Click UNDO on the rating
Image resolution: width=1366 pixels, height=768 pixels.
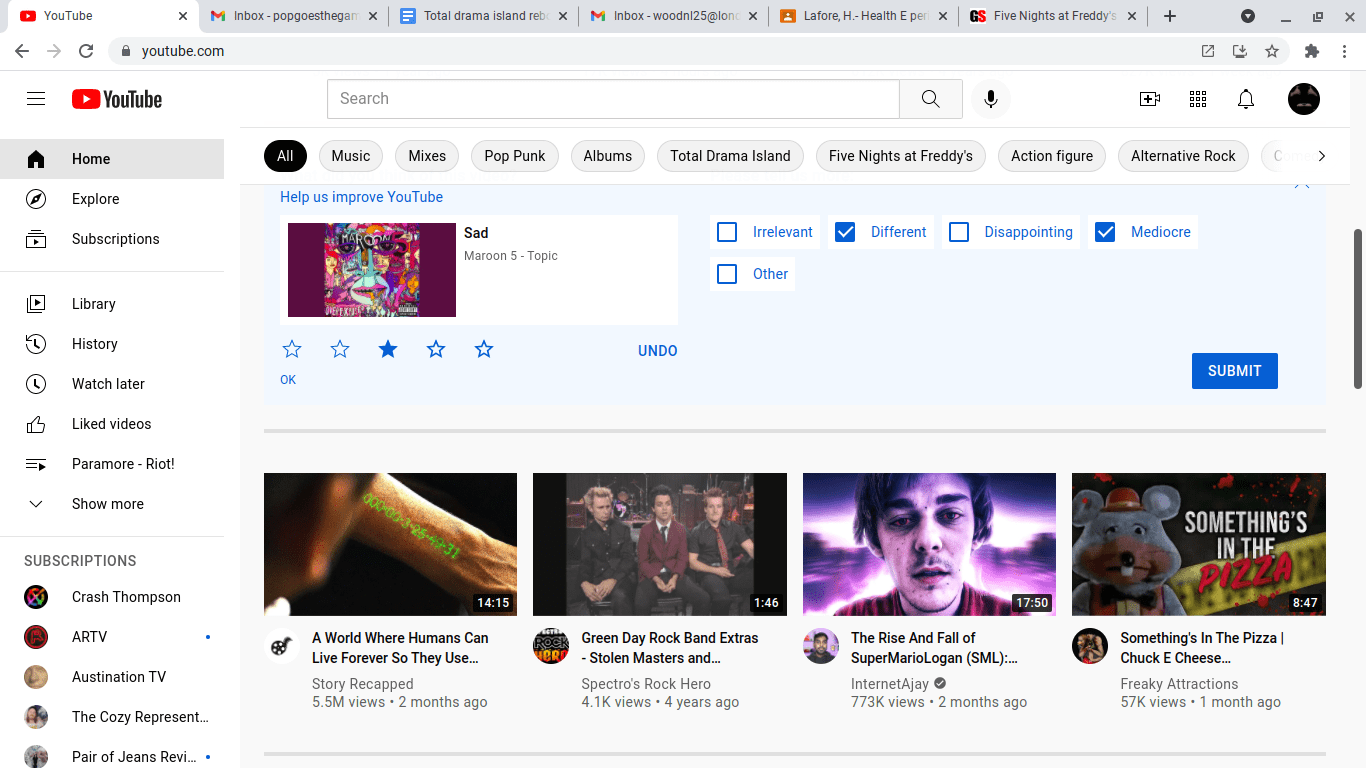click(x=658, y=351)
